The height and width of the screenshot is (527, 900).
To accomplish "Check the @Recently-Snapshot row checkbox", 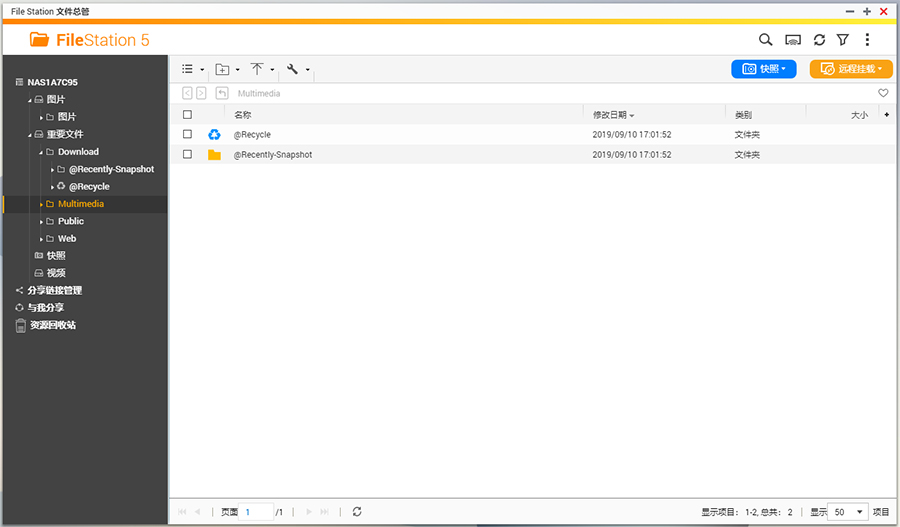I will [x=187, y=154].
